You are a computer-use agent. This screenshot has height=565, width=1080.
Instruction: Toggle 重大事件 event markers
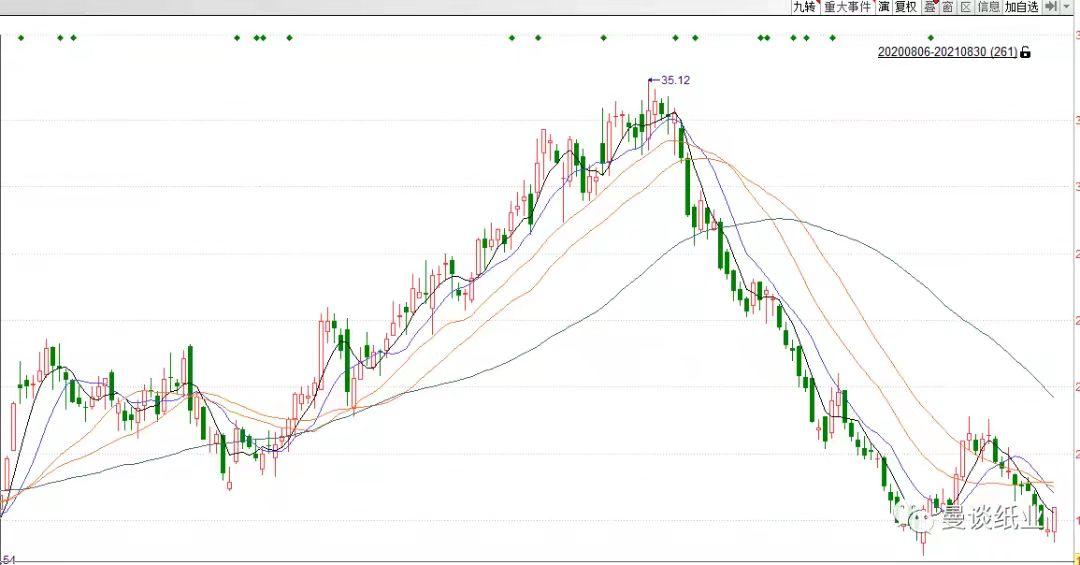click(x=847, y=7)
